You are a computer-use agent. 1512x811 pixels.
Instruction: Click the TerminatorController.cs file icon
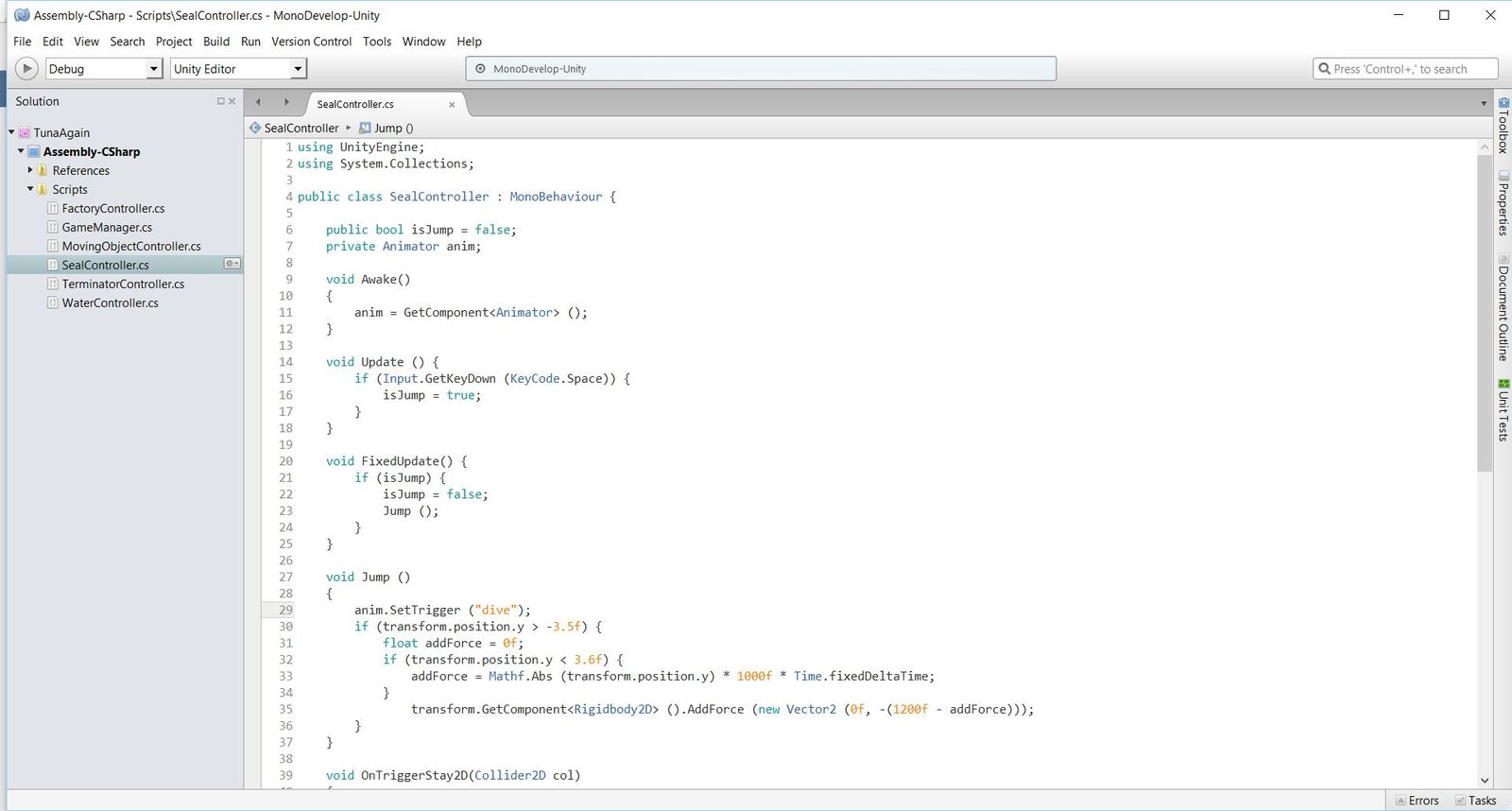tap(53, 285)
